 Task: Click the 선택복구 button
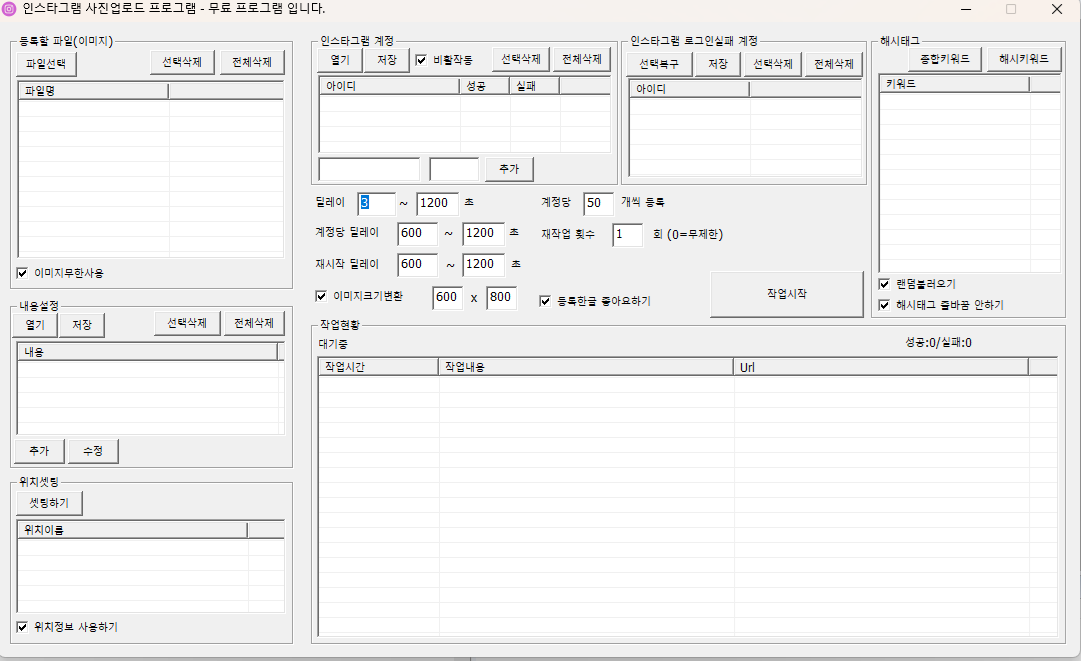[x=659, y=64]
